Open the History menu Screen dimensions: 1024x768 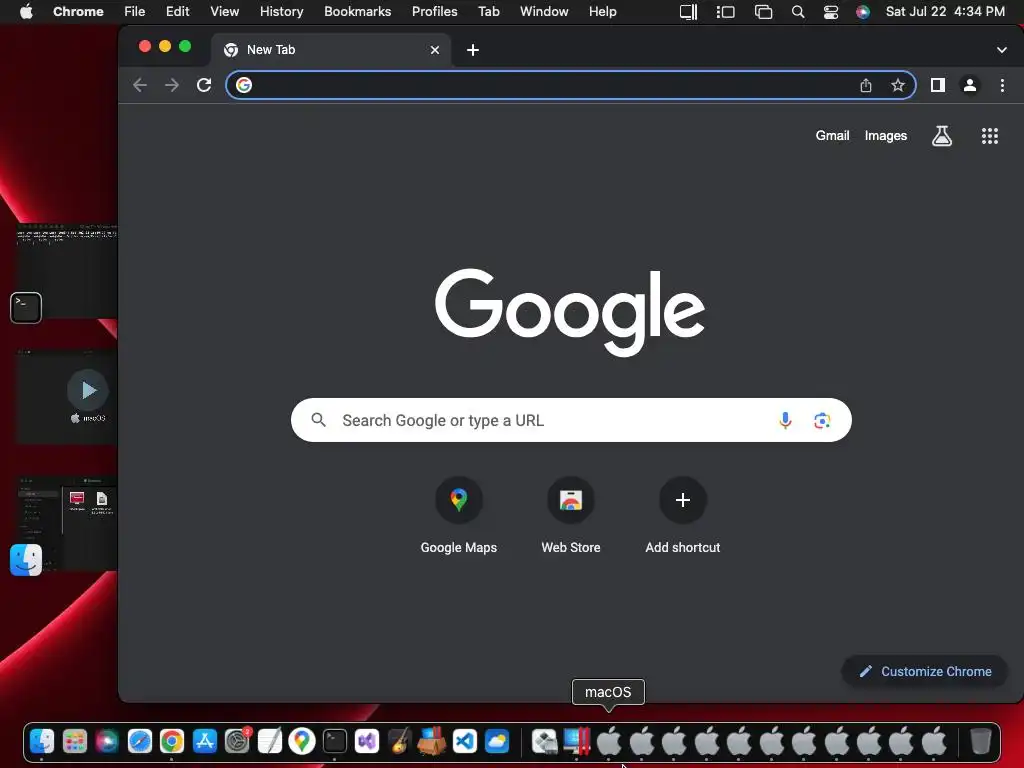click(x=281, y=11)
